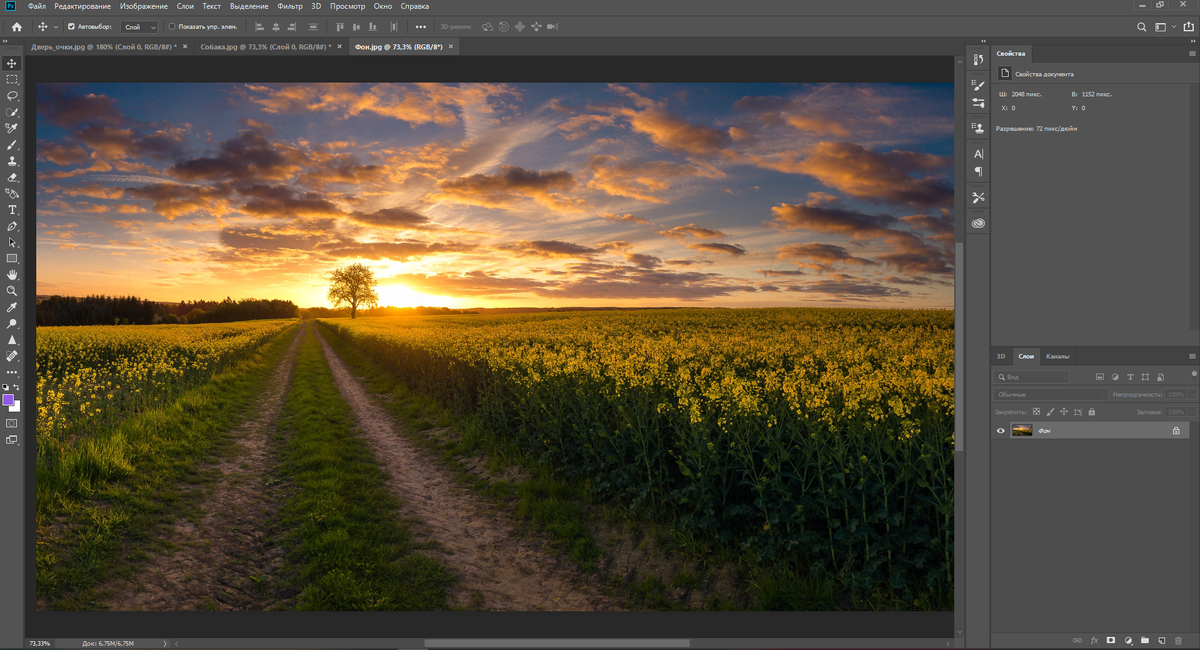The height and width of the screenshot is (650, 1200).
Task: Click the 73,33% zoom field in status bar
Action: (x=40, y=643)
